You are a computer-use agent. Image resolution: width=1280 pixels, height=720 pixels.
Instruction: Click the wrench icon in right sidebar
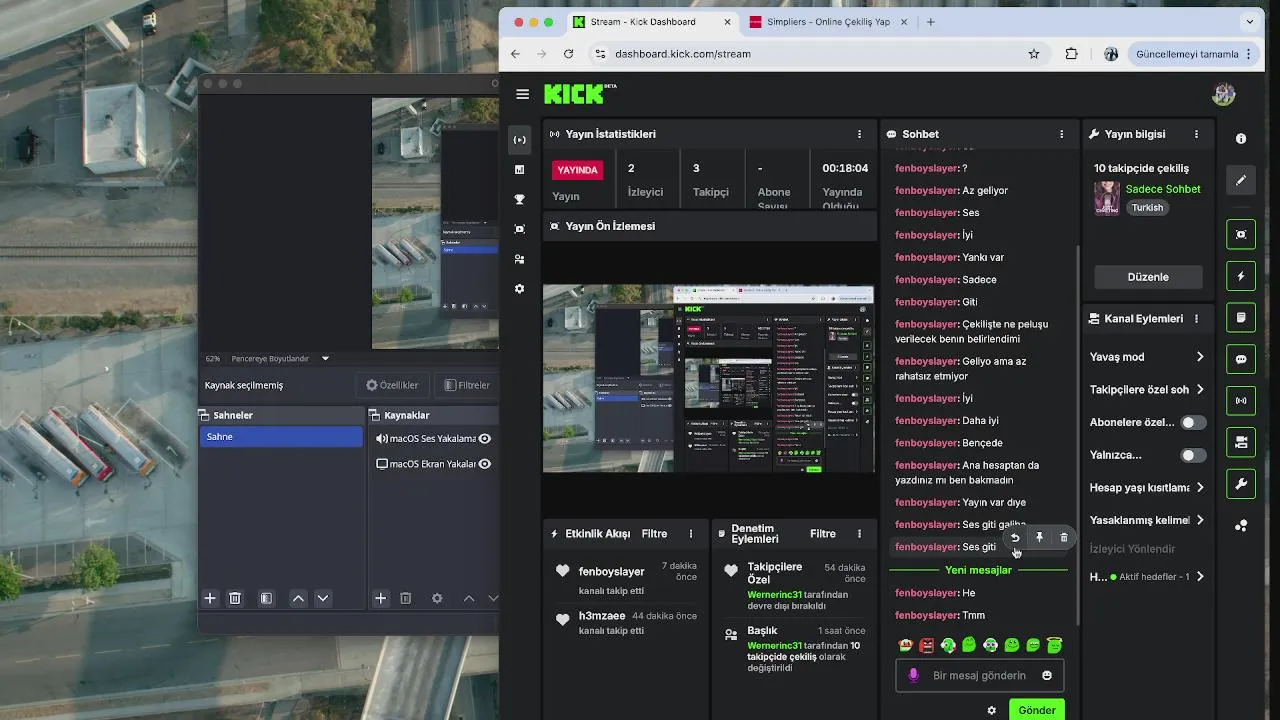[1241, 484]
